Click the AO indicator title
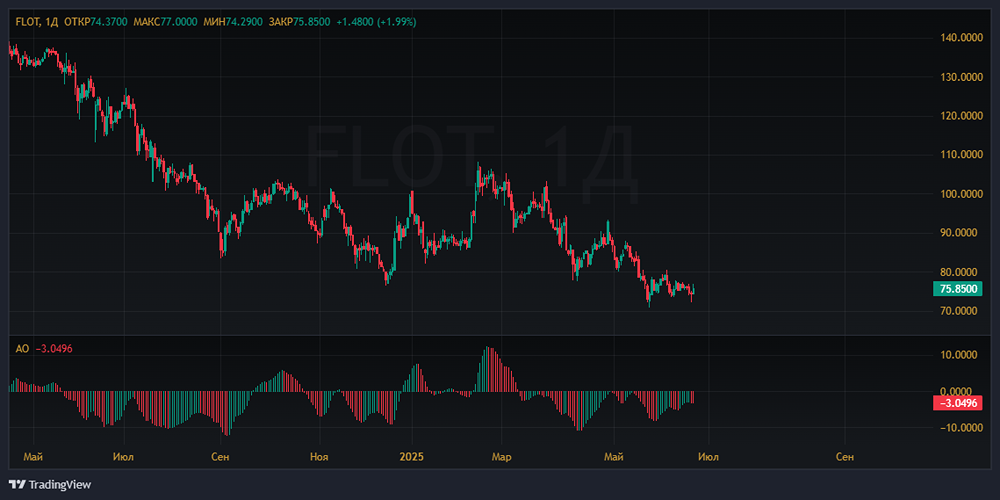 coord(22,349)
